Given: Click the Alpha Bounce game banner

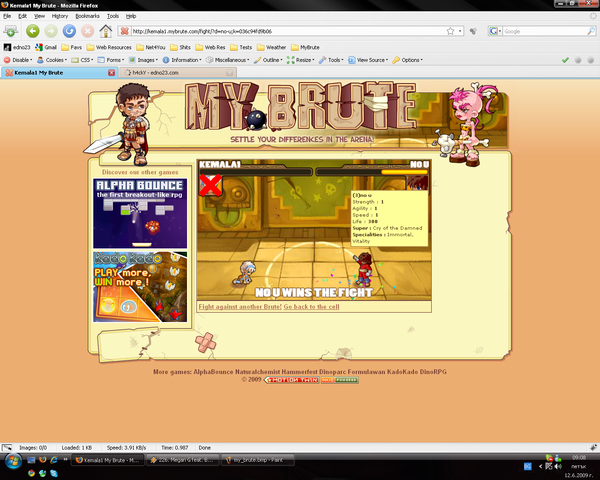Looking at the screenshot, I should click(140, 214).
